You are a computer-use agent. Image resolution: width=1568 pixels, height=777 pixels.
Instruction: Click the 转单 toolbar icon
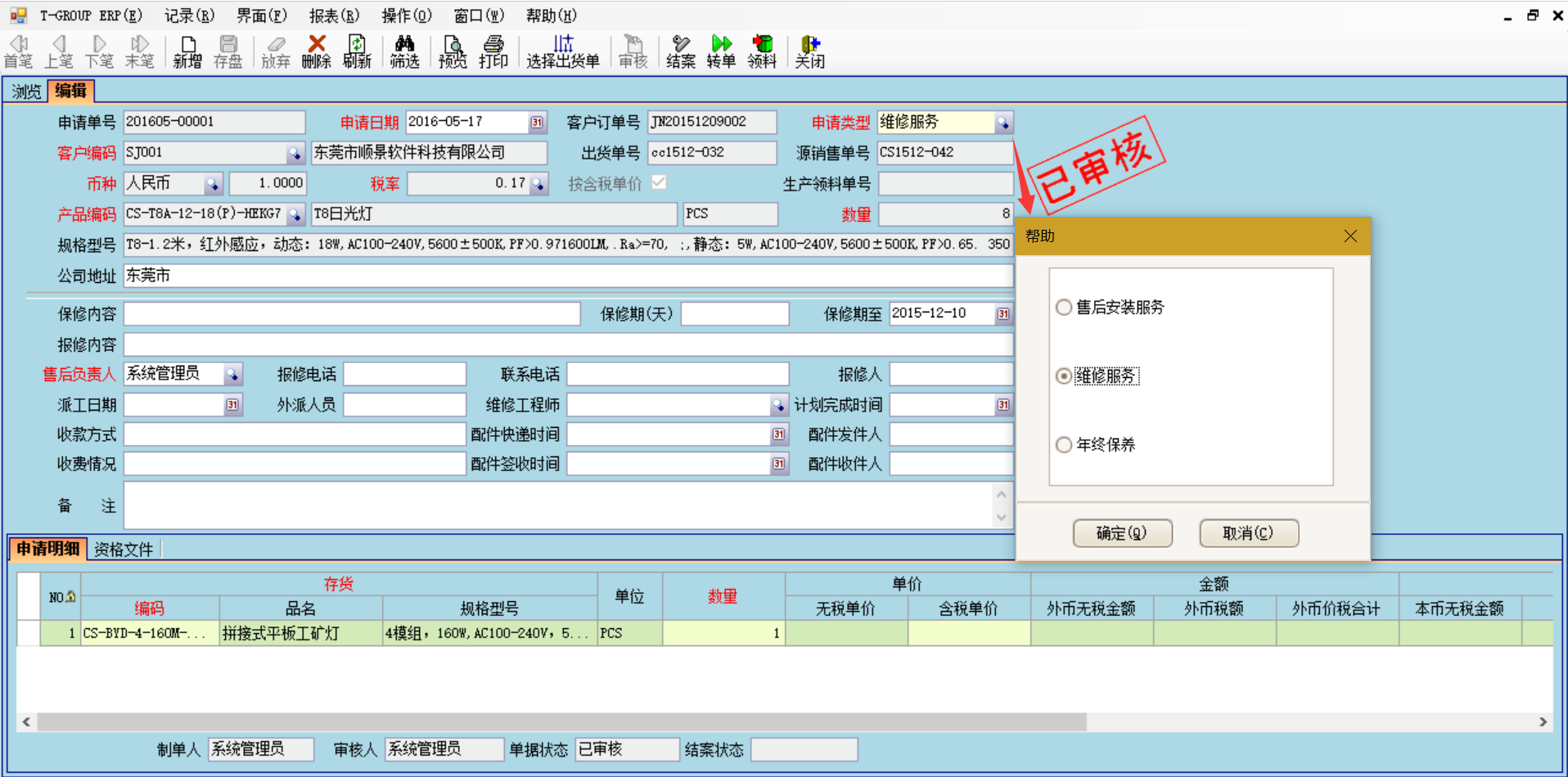[720, 51]
